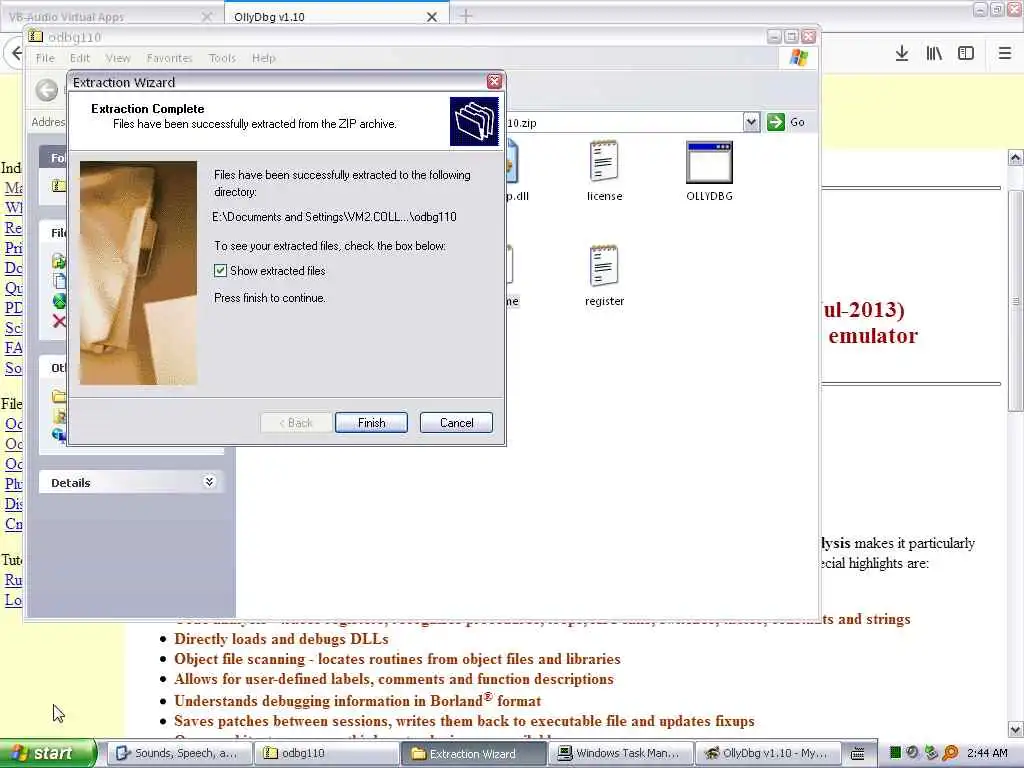The width and height of the screenshot is (1024, 768).
Task: Toggle the Show extracted files checkbox
Action: [x=221, y=270]
